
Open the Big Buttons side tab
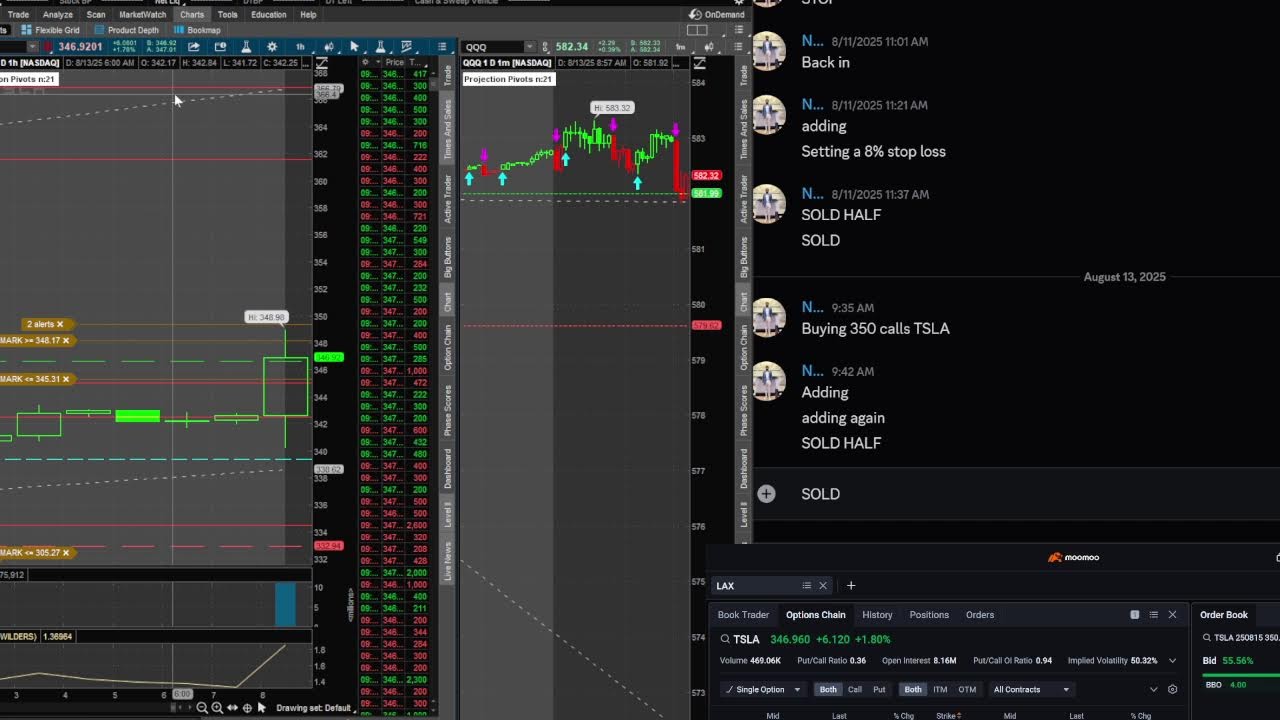tap(448, 257)
